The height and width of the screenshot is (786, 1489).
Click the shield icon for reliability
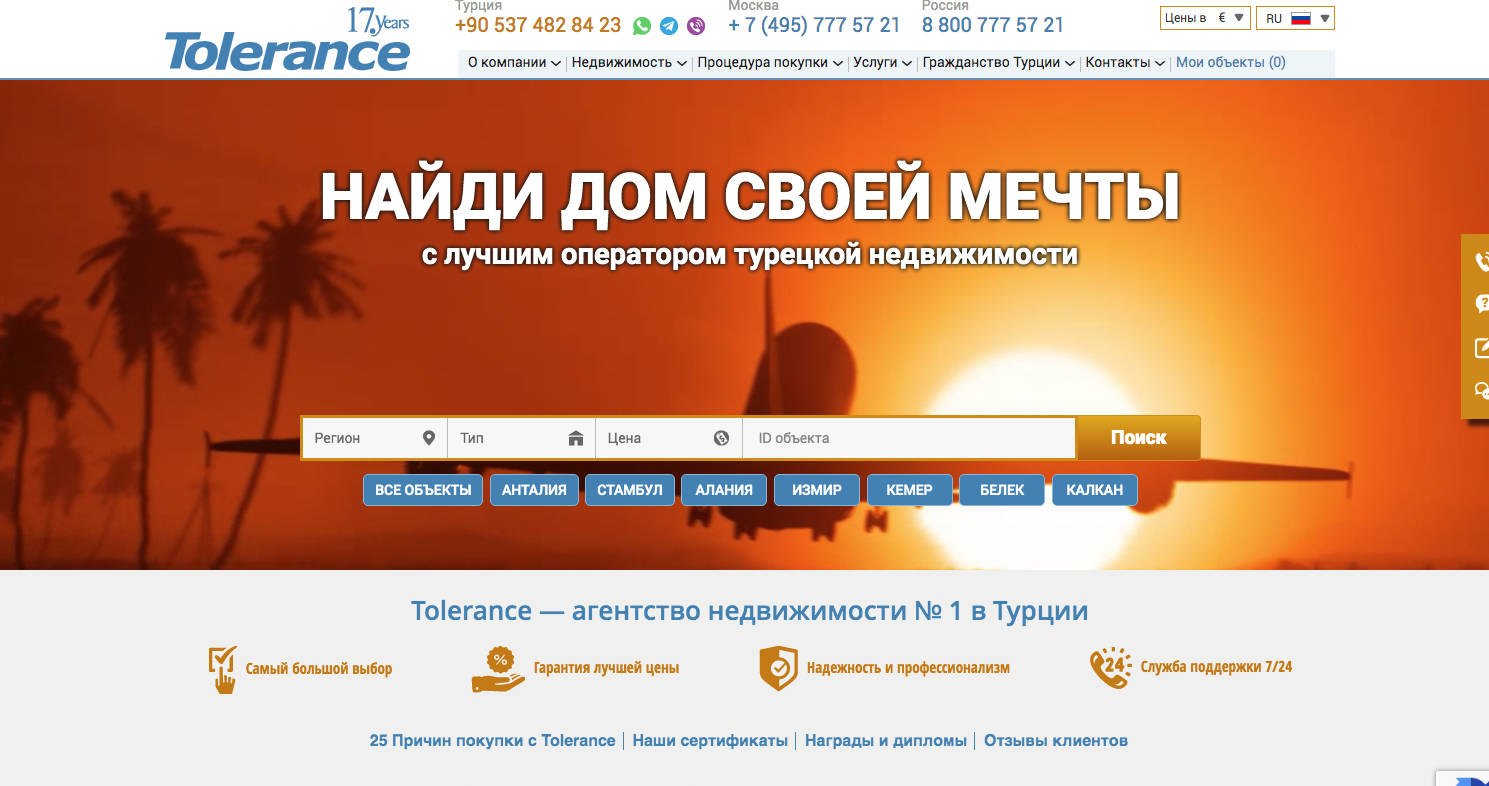click(x=778, y=668)
